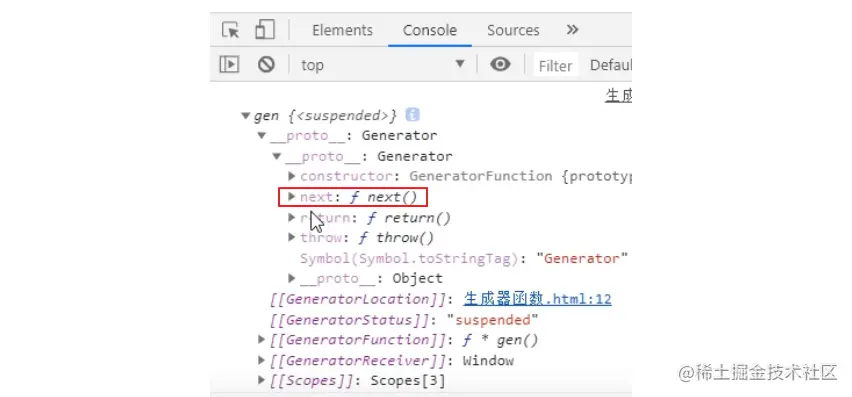
Task: Click the blue info badge beside gen
Action: (413, 115)
